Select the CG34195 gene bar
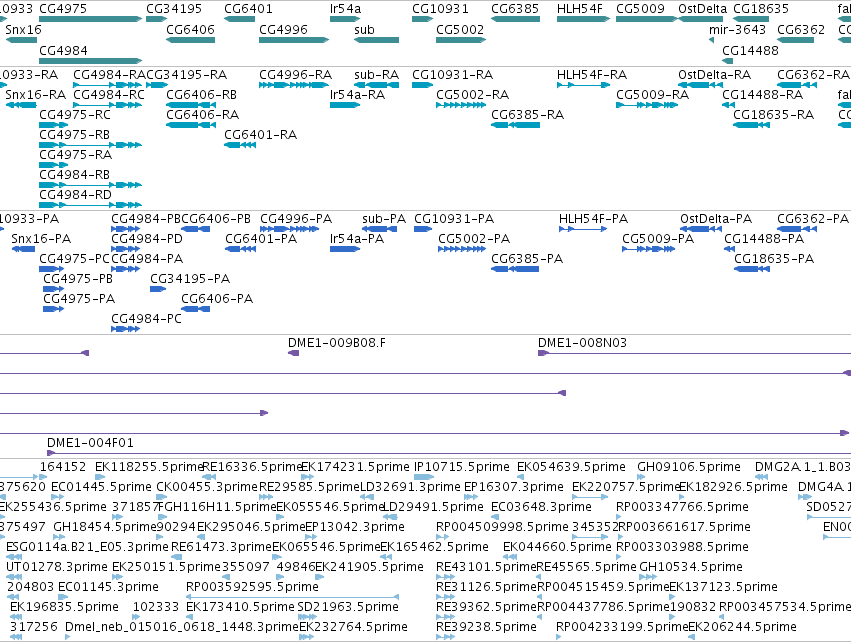Viewport: 851px width, 642px height. click(157, 19)
